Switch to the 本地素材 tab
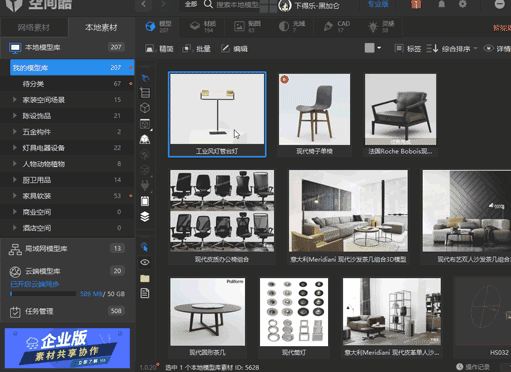Viewport: 511px width, 372px height. (x=101, y=27)
